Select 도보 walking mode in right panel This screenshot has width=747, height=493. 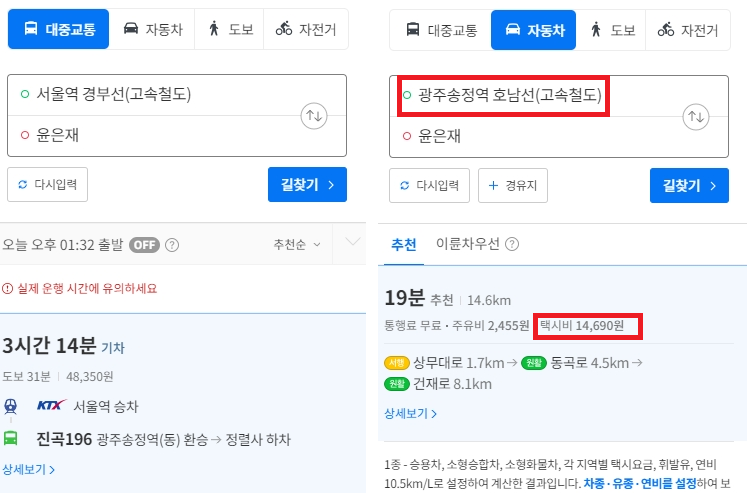pos(611,30)
